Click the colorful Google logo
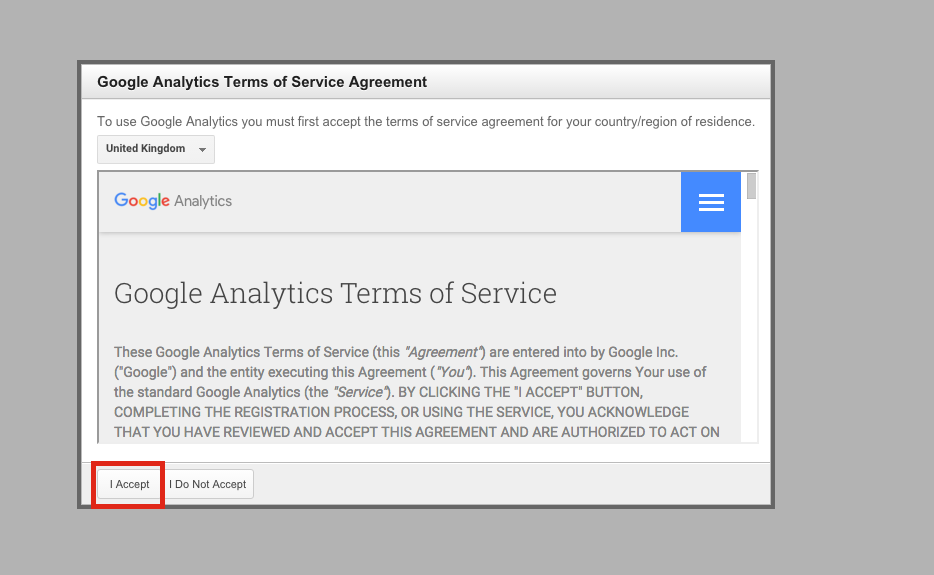The image size is (934, 575). [x=142, y=201]
